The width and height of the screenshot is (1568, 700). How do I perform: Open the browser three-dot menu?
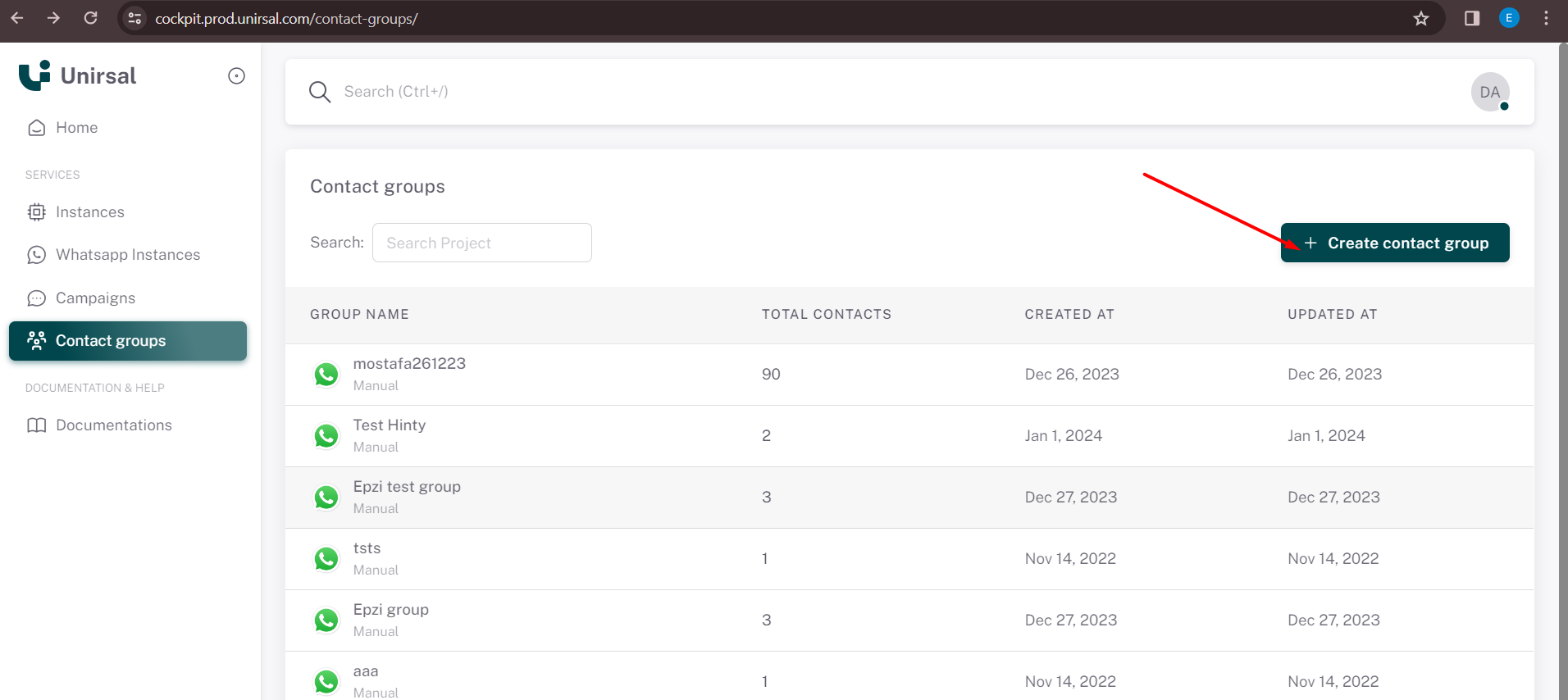(x=1546, y=18)
